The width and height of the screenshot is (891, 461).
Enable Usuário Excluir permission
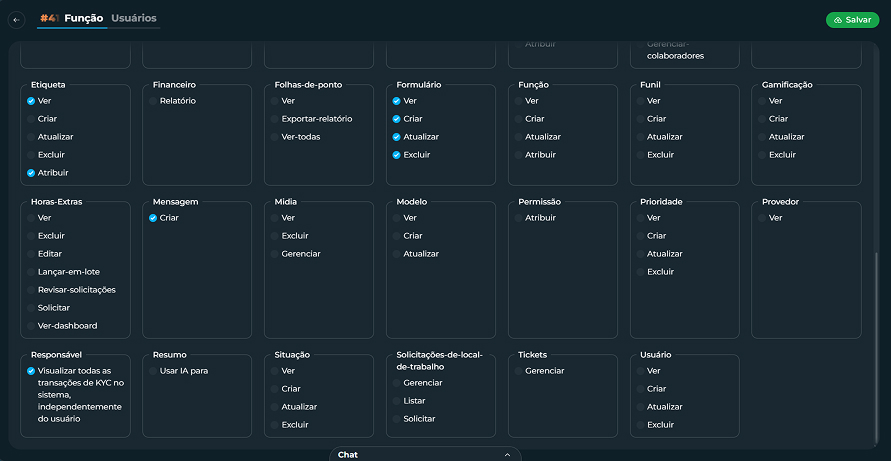(x=640, y=425)
